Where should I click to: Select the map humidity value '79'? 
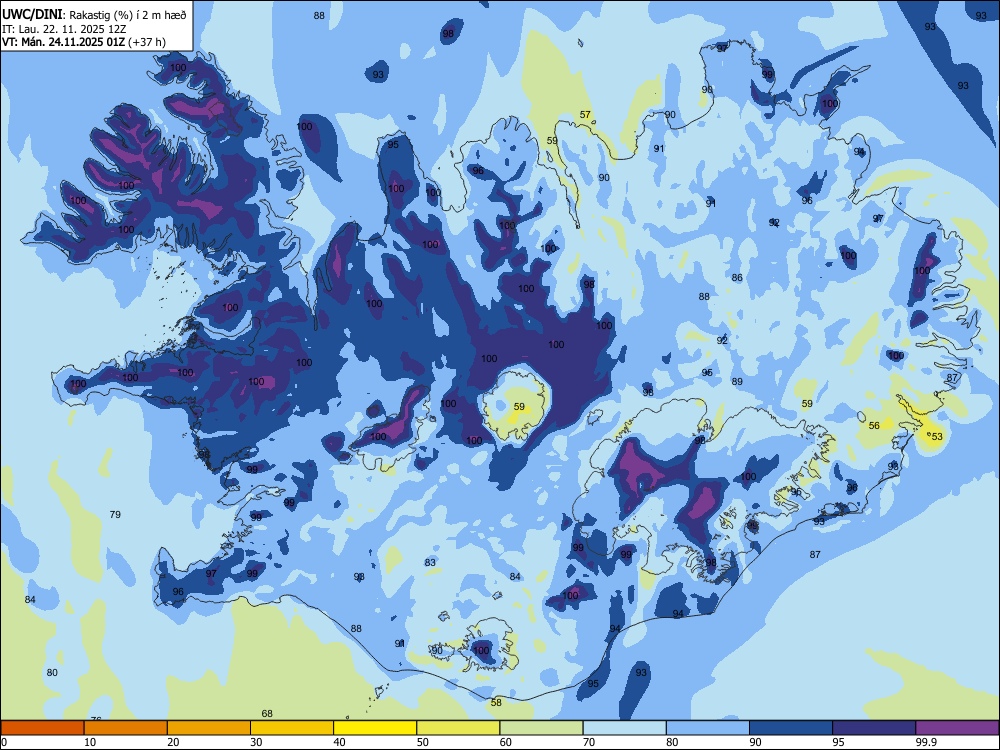[115, 514]
